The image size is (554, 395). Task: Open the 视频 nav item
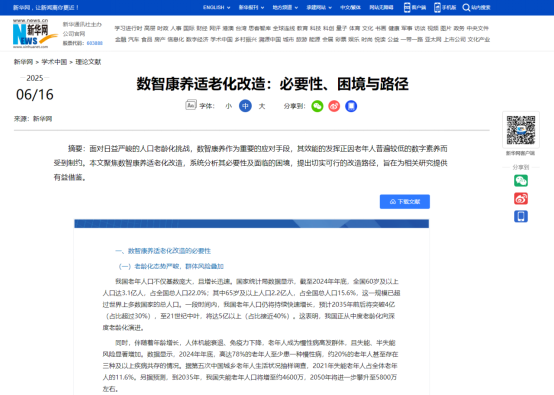(x=433, y=28)
